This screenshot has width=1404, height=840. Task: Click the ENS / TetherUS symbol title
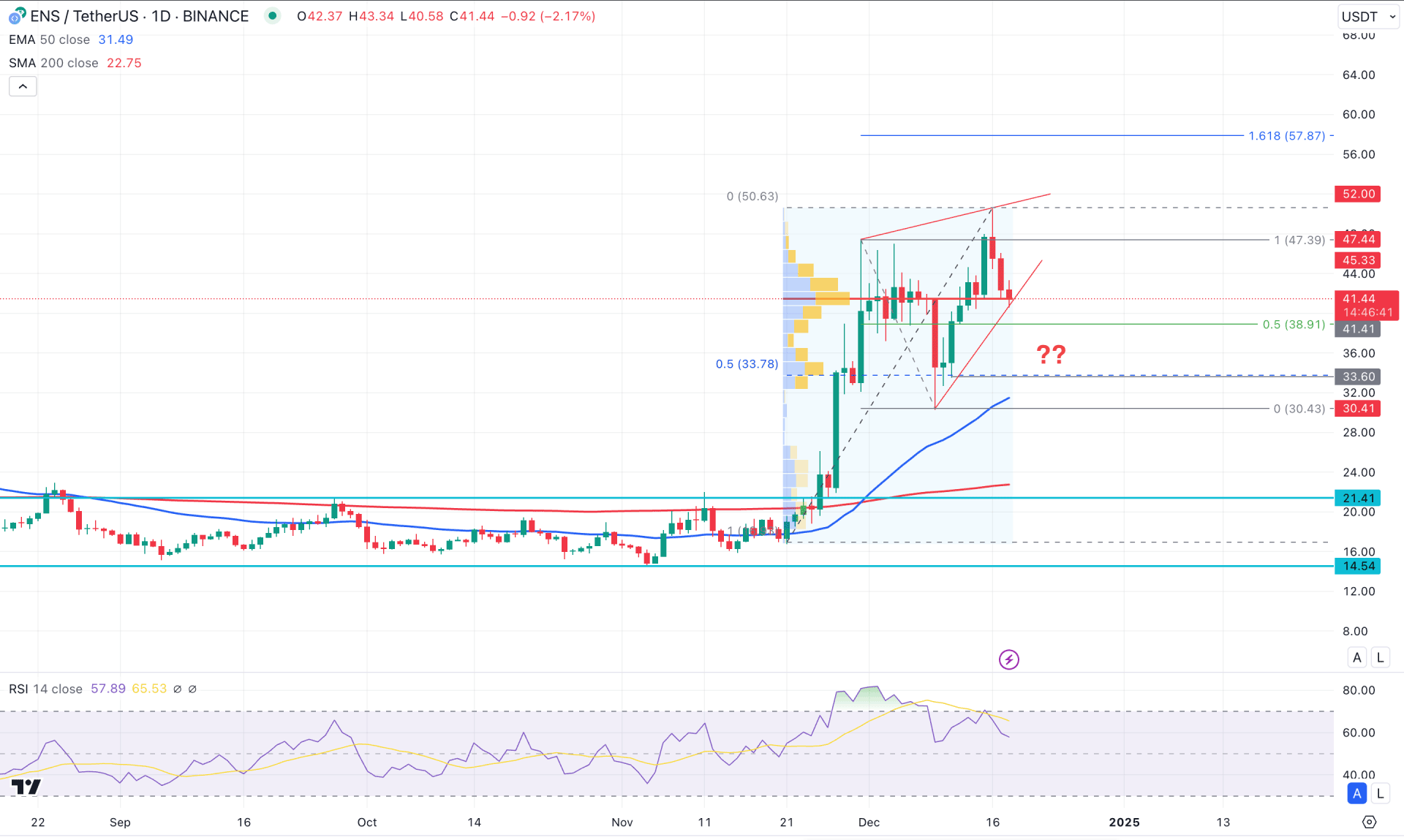pos(139,16)
